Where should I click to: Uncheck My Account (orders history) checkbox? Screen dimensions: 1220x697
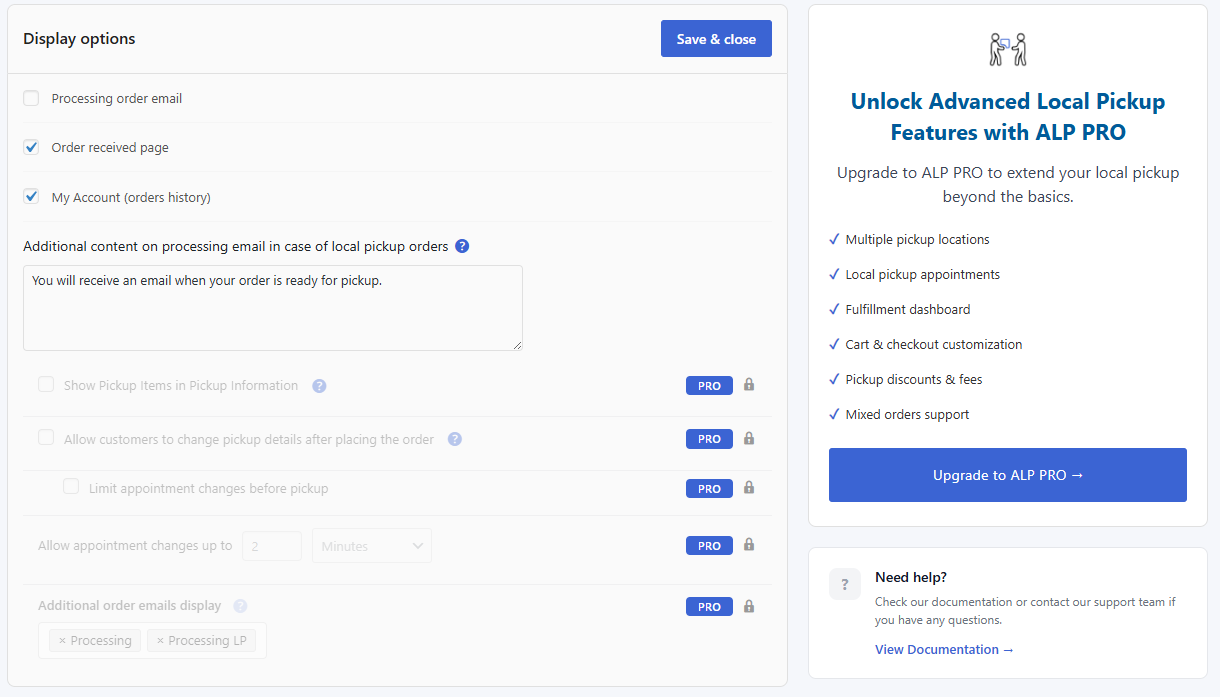(31, 196)
